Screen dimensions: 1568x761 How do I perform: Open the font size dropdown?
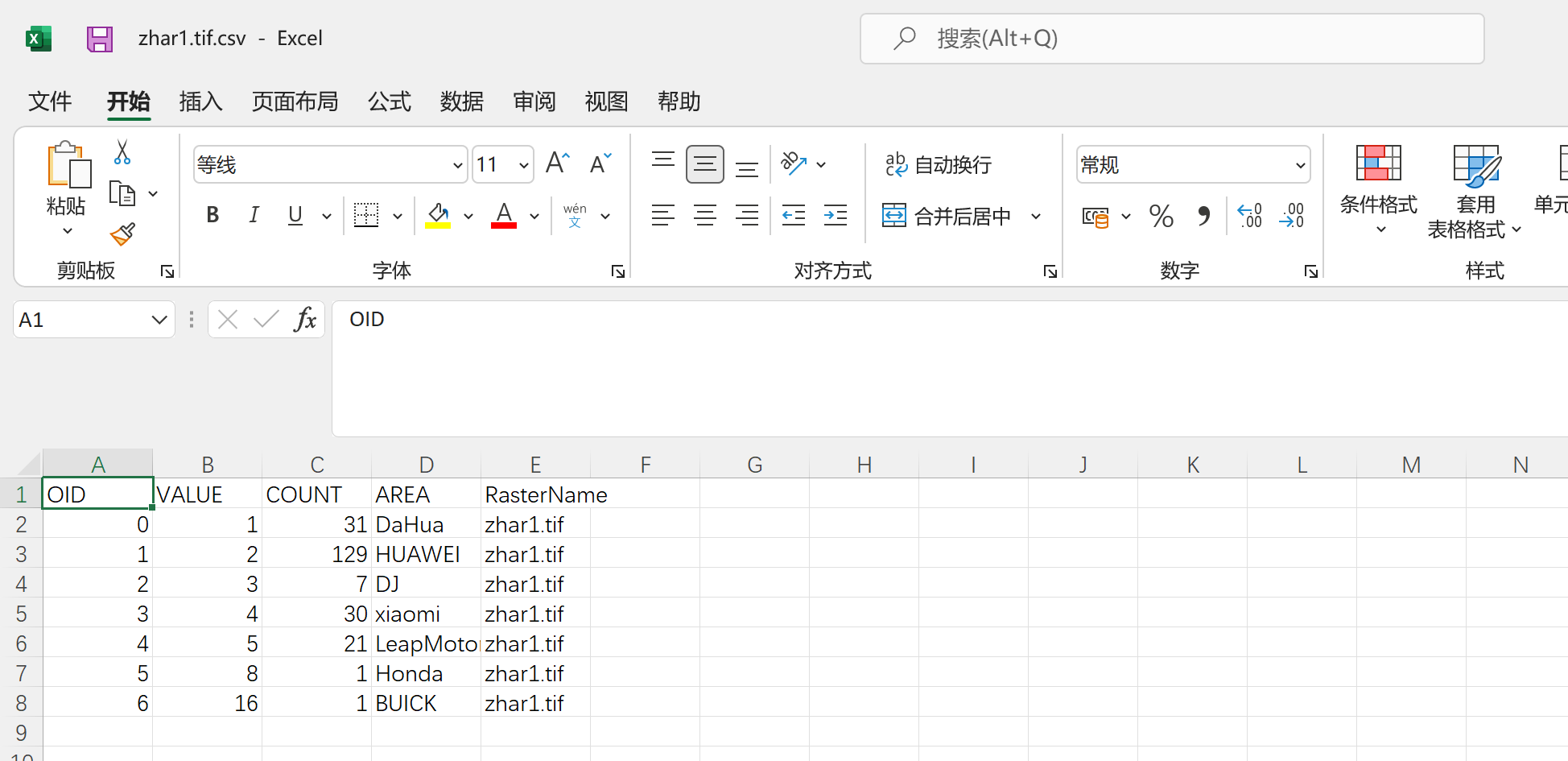click(x=524, y=165)
